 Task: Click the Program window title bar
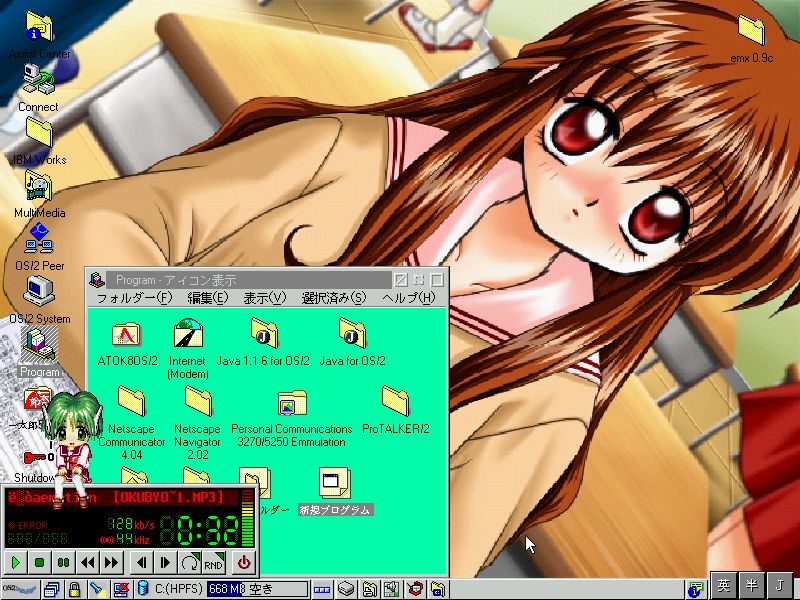pyautogui.click(x=248, y=280)
